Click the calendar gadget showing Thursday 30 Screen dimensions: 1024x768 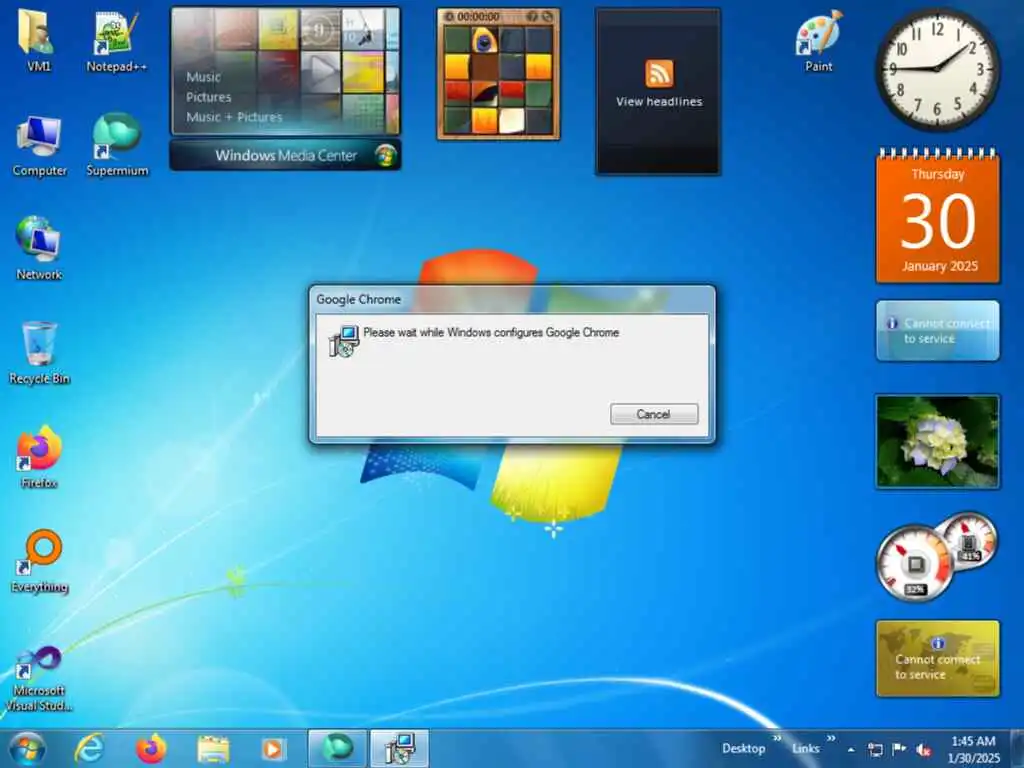pos(938,216)
